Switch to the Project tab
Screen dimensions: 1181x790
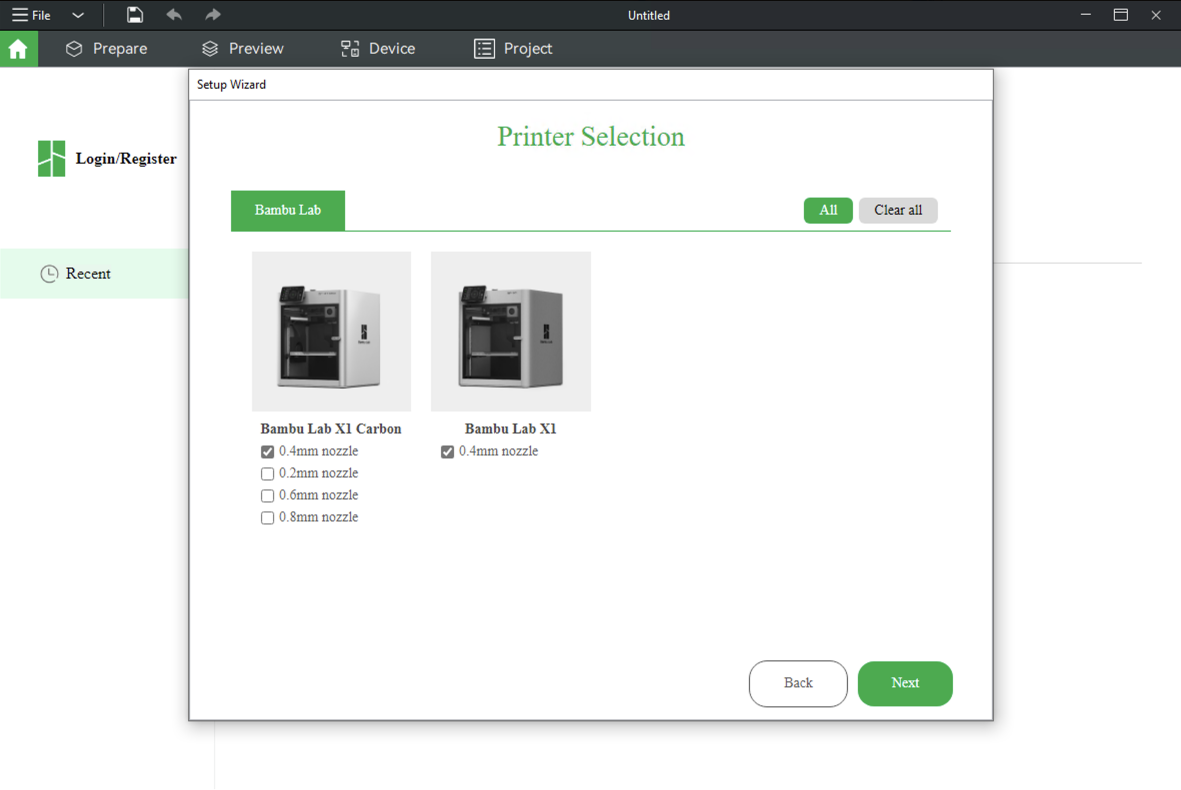pos(513,49)
